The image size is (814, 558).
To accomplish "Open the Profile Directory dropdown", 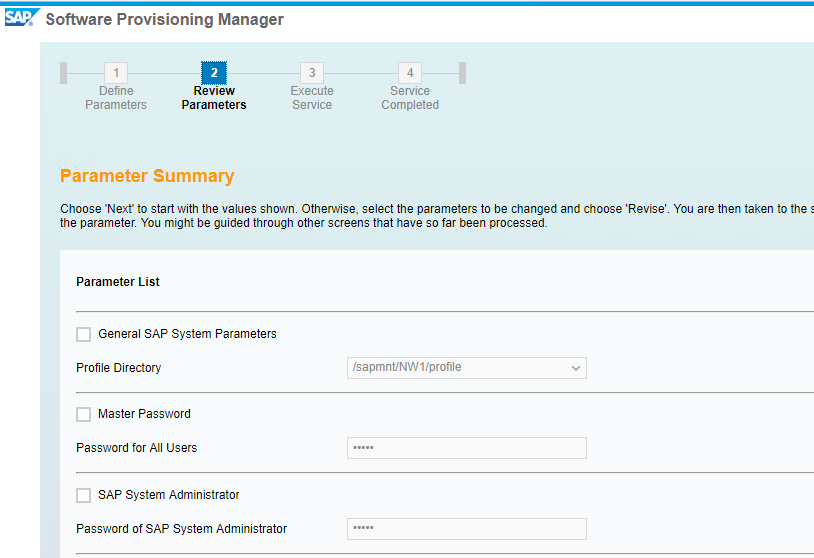I will [x=467, y=368].
